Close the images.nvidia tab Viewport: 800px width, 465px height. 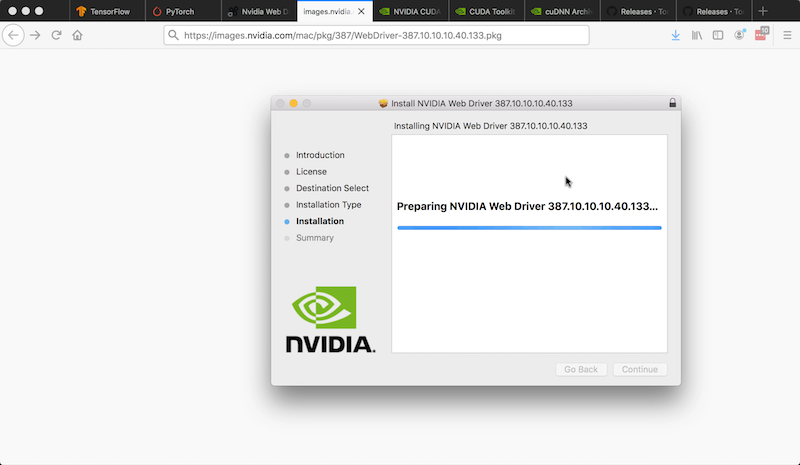[x=361, y=11]
